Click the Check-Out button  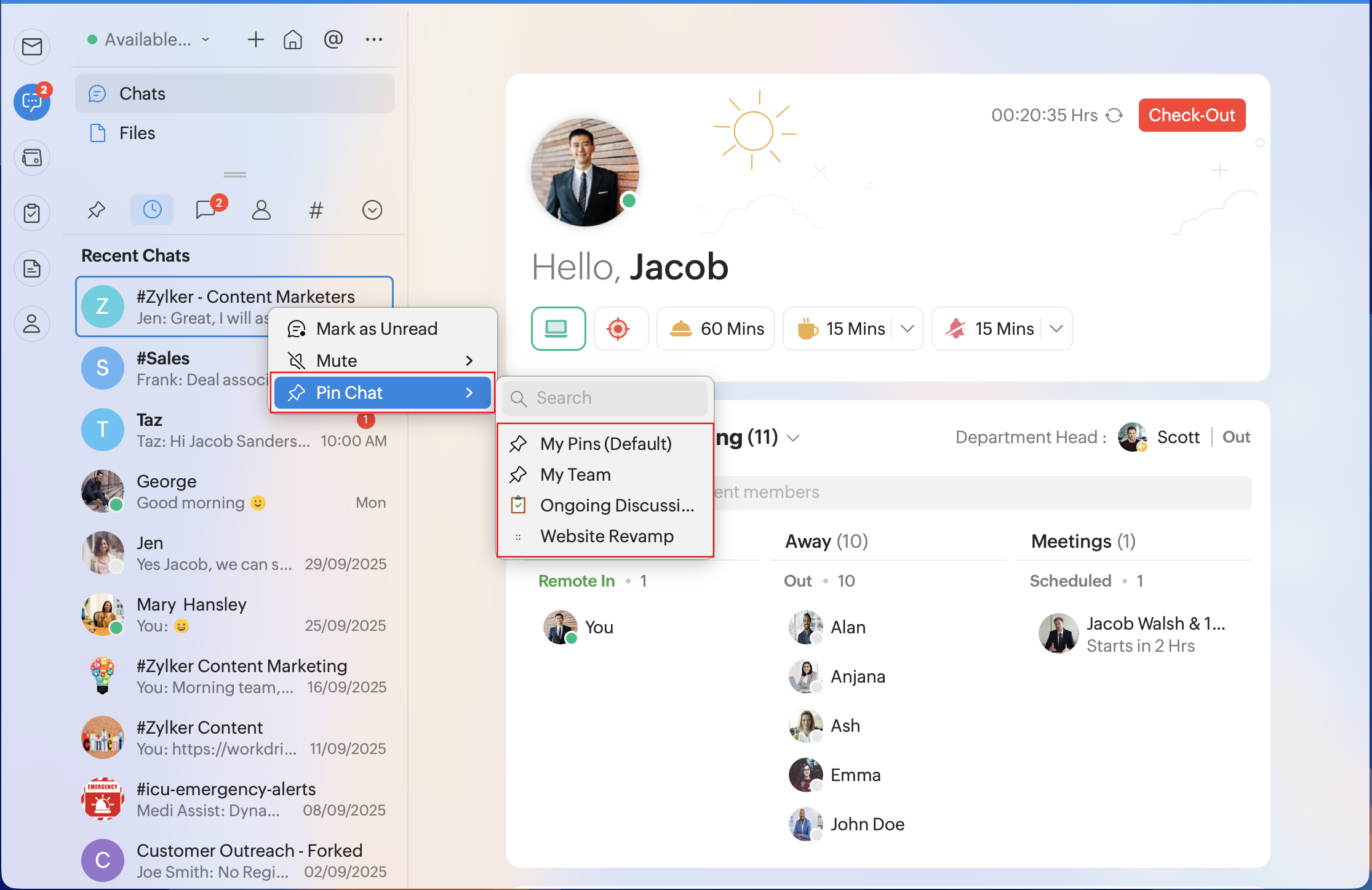tap(1191, 115)
